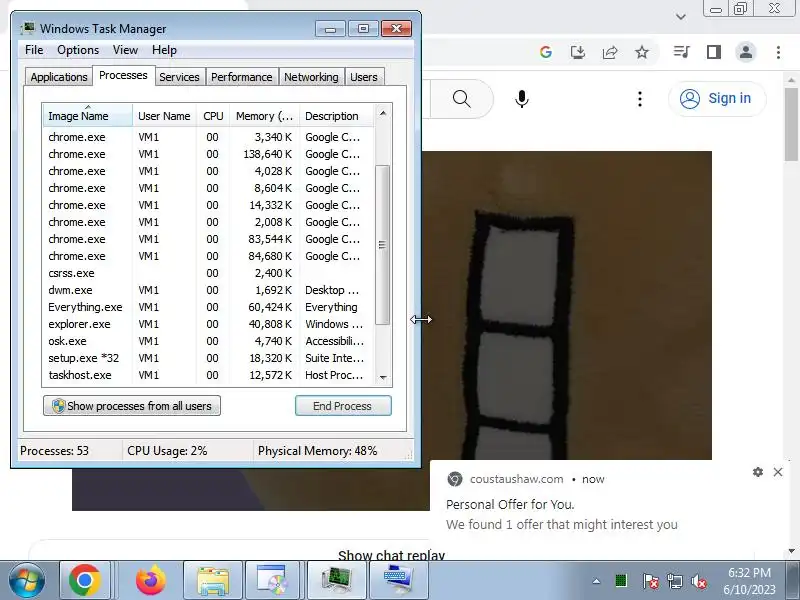The height and width of the screenshot is (600, 800).
Task: Click the End Process button
Action: [343, 406]
